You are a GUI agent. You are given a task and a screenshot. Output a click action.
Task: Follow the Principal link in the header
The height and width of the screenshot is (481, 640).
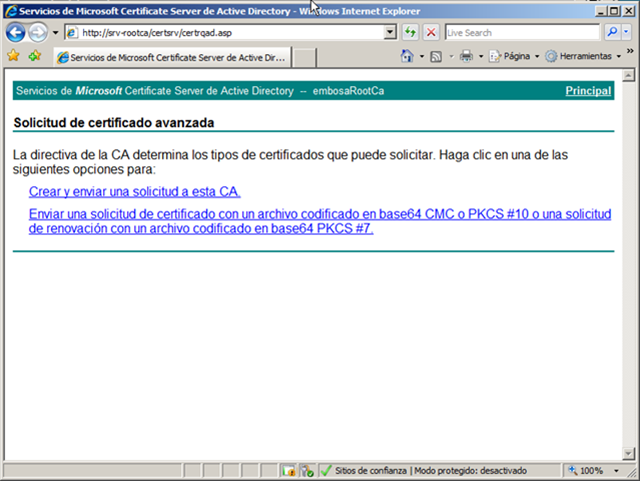[588, 91]
